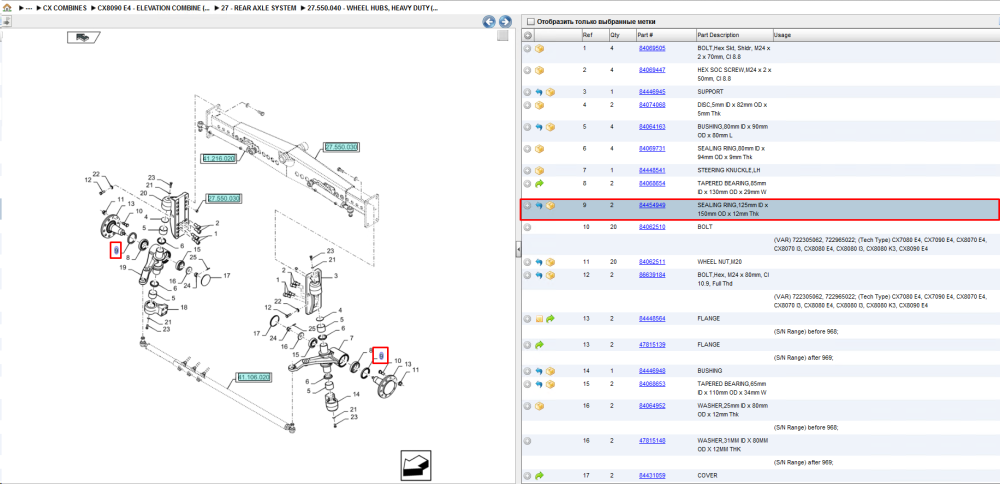
Task: Click the blue arrow icon for BUSHING 84064163
Action: [539, 127]
